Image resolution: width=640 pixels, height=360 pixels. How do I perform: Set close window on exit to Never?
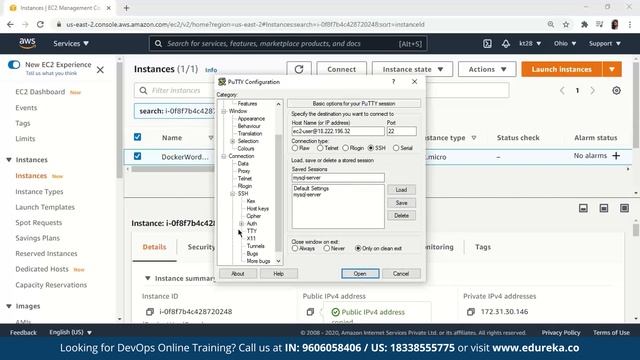click(x=327, y=248)
